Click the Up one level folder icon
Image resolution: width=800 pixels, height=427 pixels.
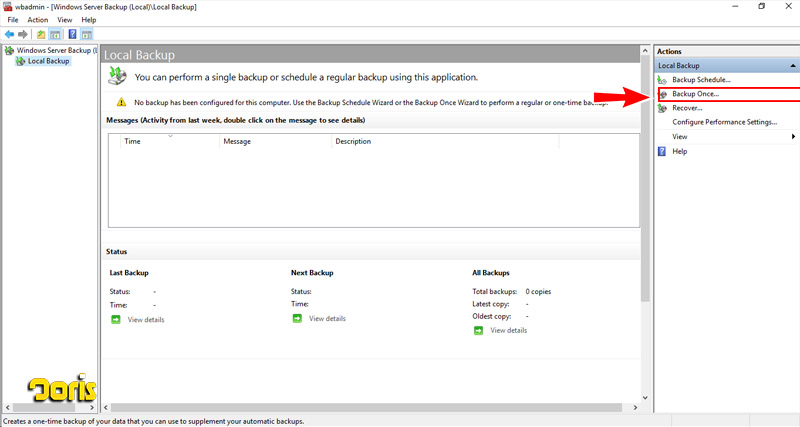point(41,34)
